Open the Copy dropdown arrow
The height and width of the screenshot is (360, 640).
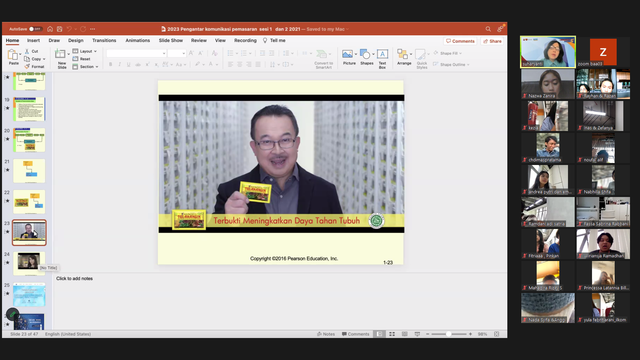[44, 59]
